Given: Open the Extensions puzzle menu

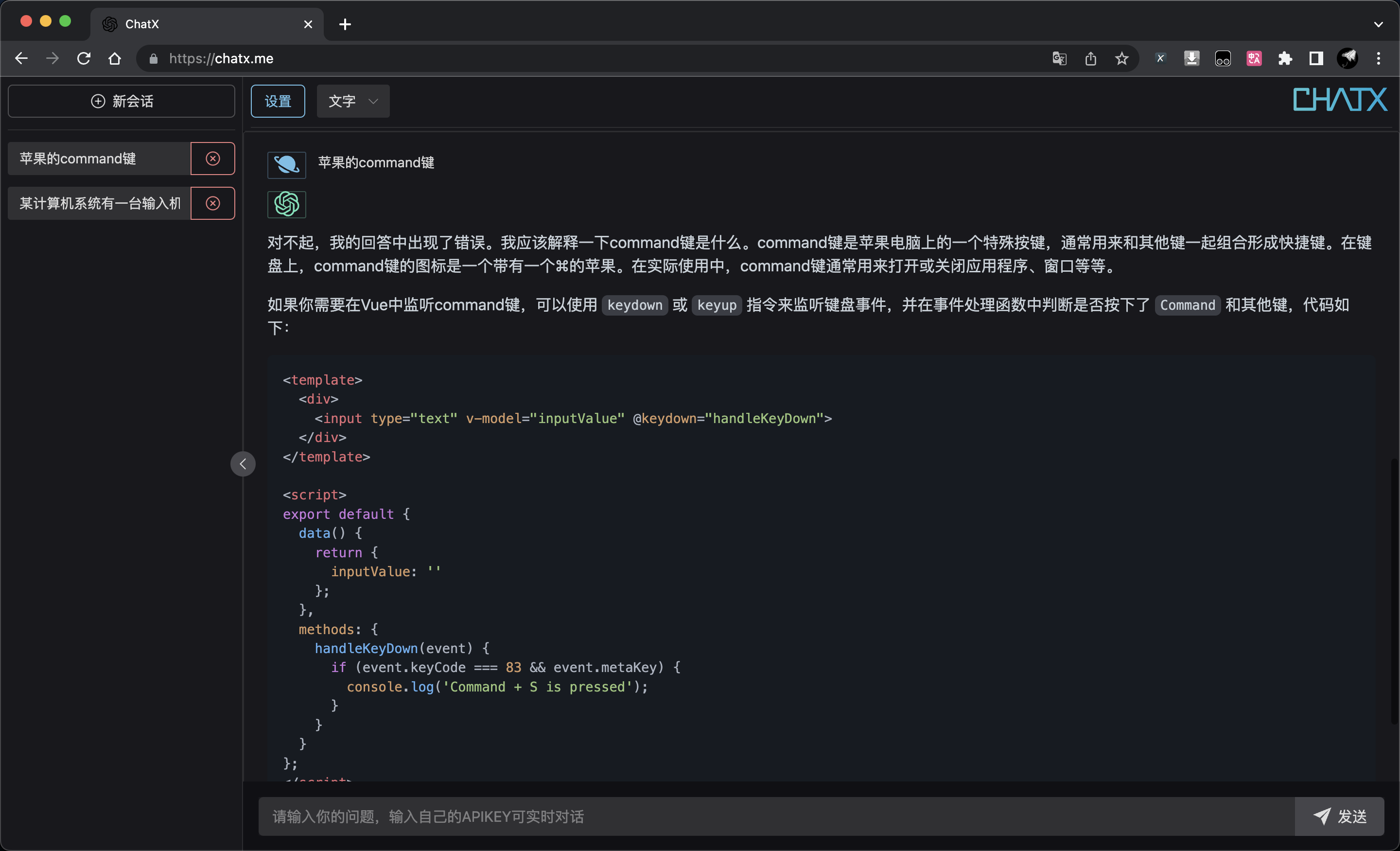Looking at the screenshot, I should (1285, 58).
